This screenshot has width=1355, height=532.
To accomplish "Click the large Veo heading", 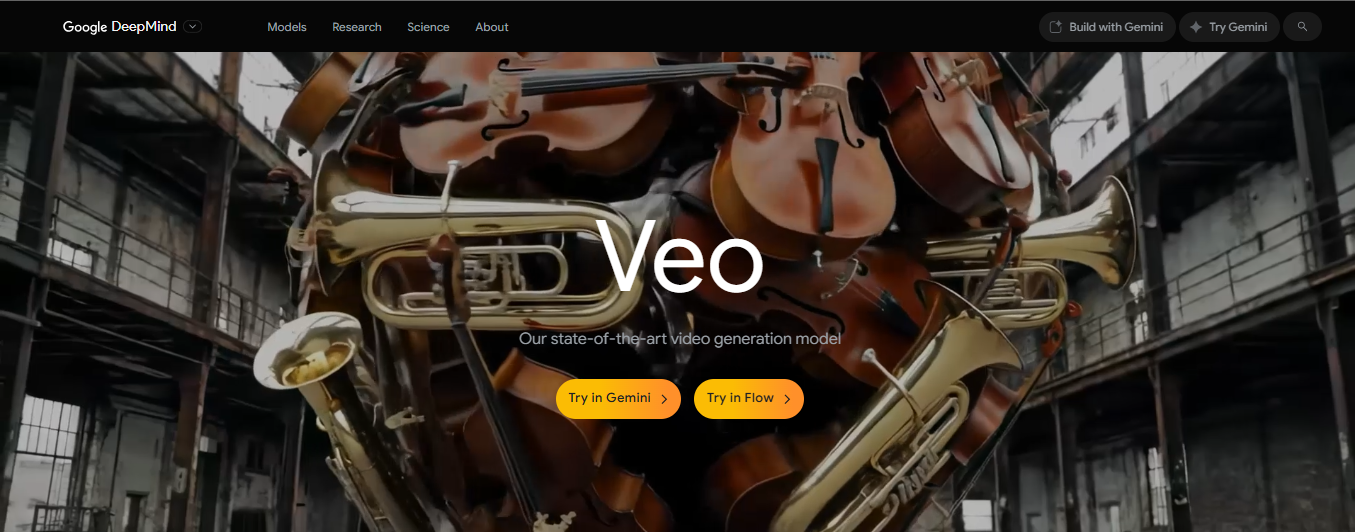I will coord(680,257).
